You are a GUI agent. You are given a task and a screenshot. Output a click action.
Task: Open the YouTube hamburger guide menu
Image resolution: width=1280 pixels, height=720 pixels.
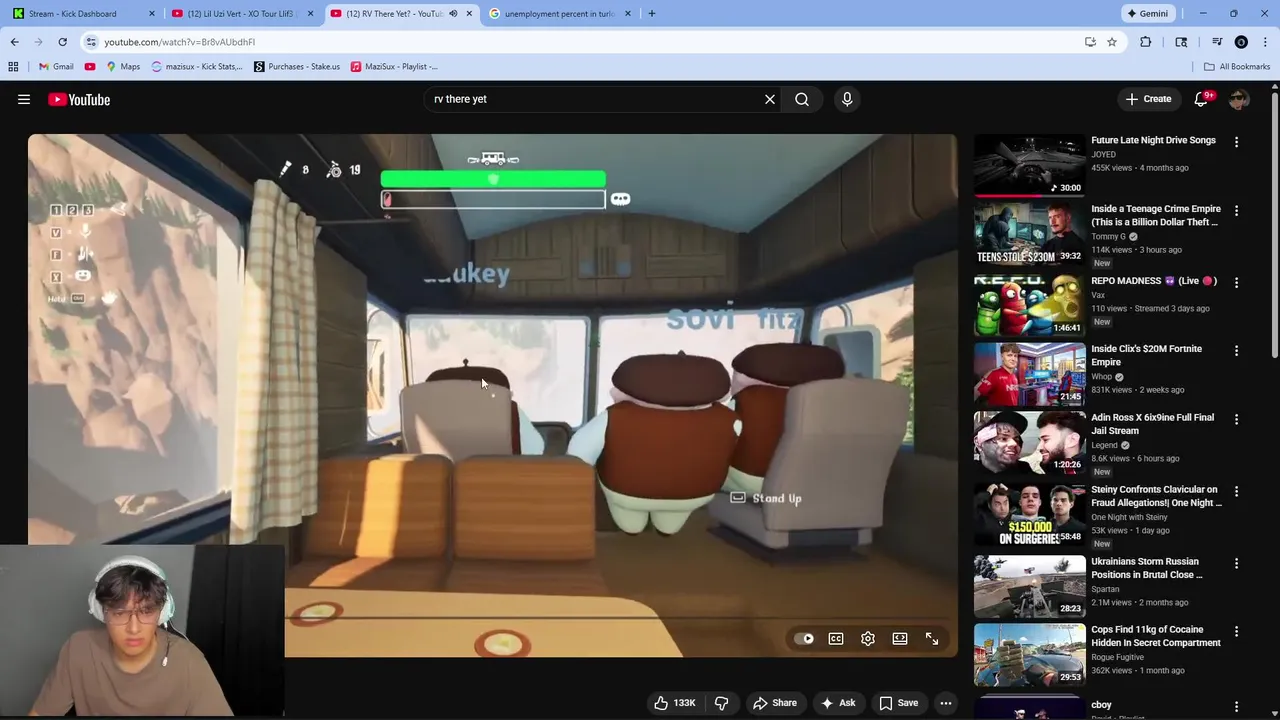(24, 99)
